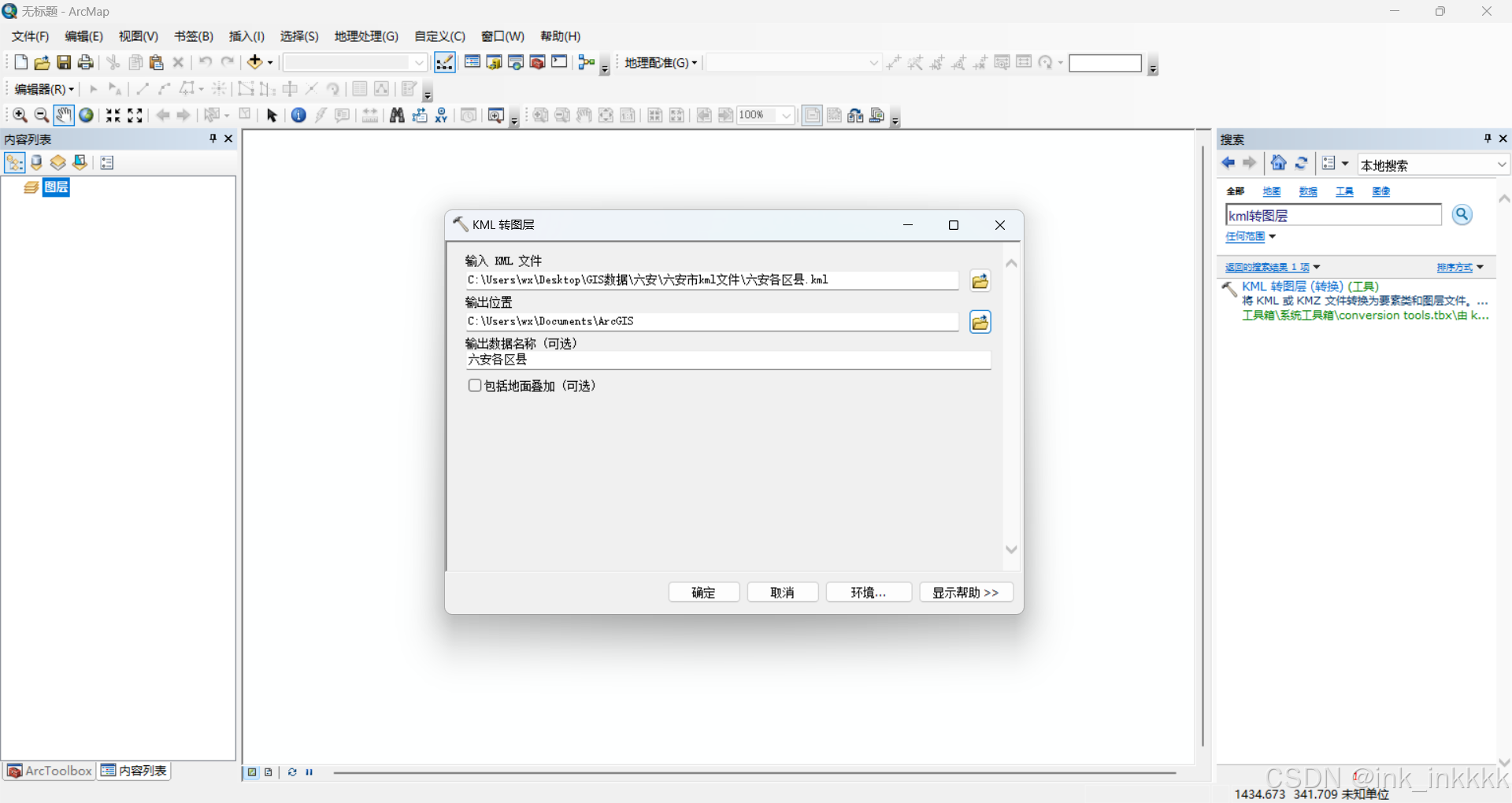Click the Full Extent globe icon

(86, 116)
